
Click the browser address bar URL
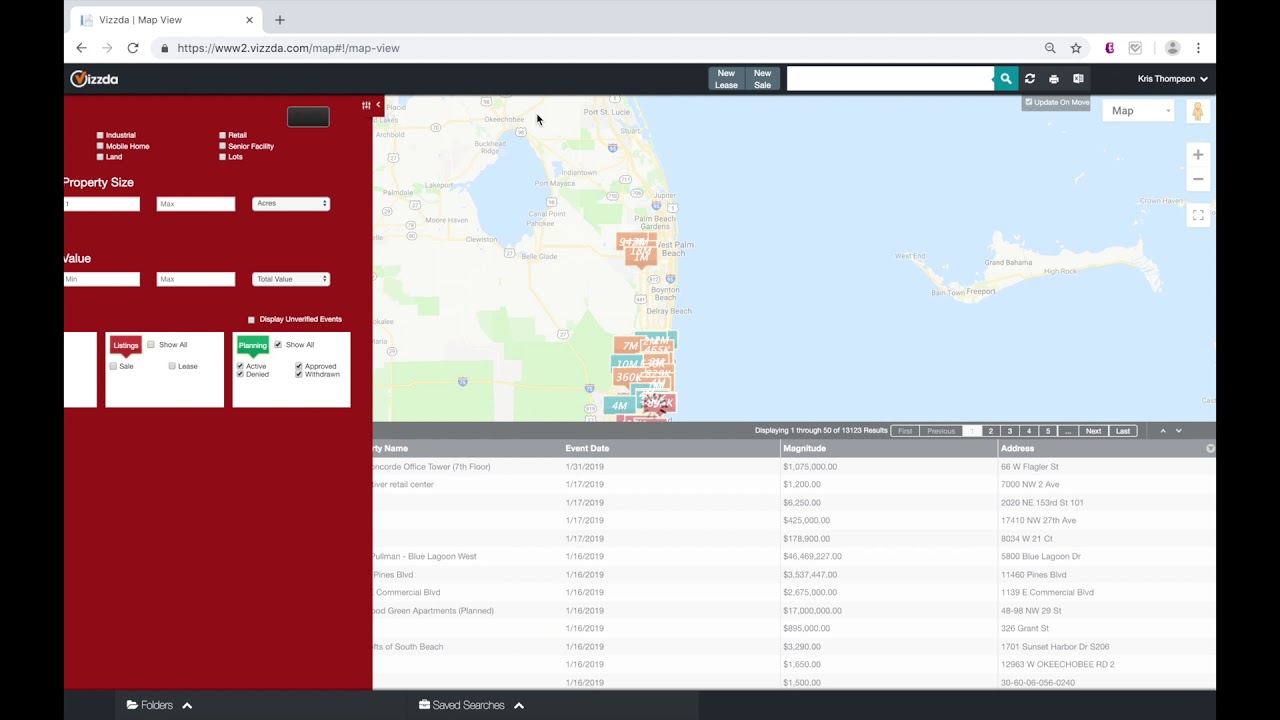coord(288,48)
